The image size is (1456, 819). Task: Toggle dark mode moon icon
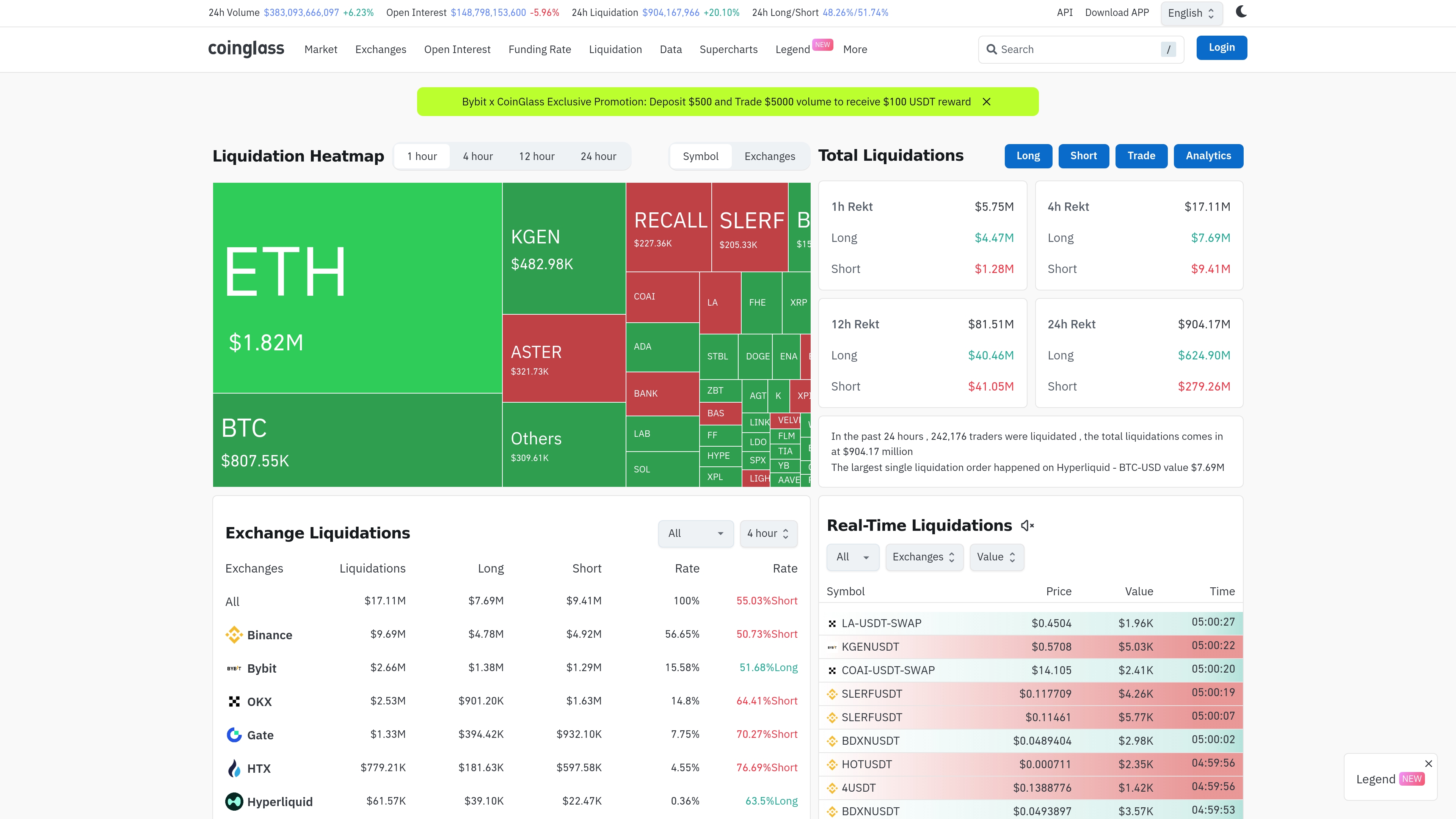[x=1241, y=12]
